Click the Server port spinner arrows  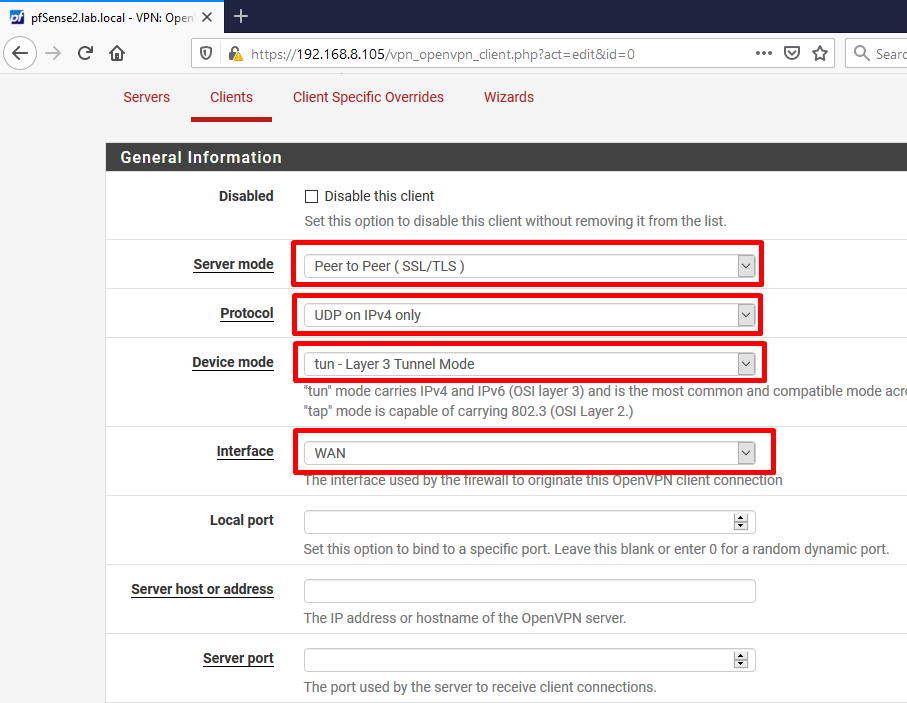click(x=741, y=660)
